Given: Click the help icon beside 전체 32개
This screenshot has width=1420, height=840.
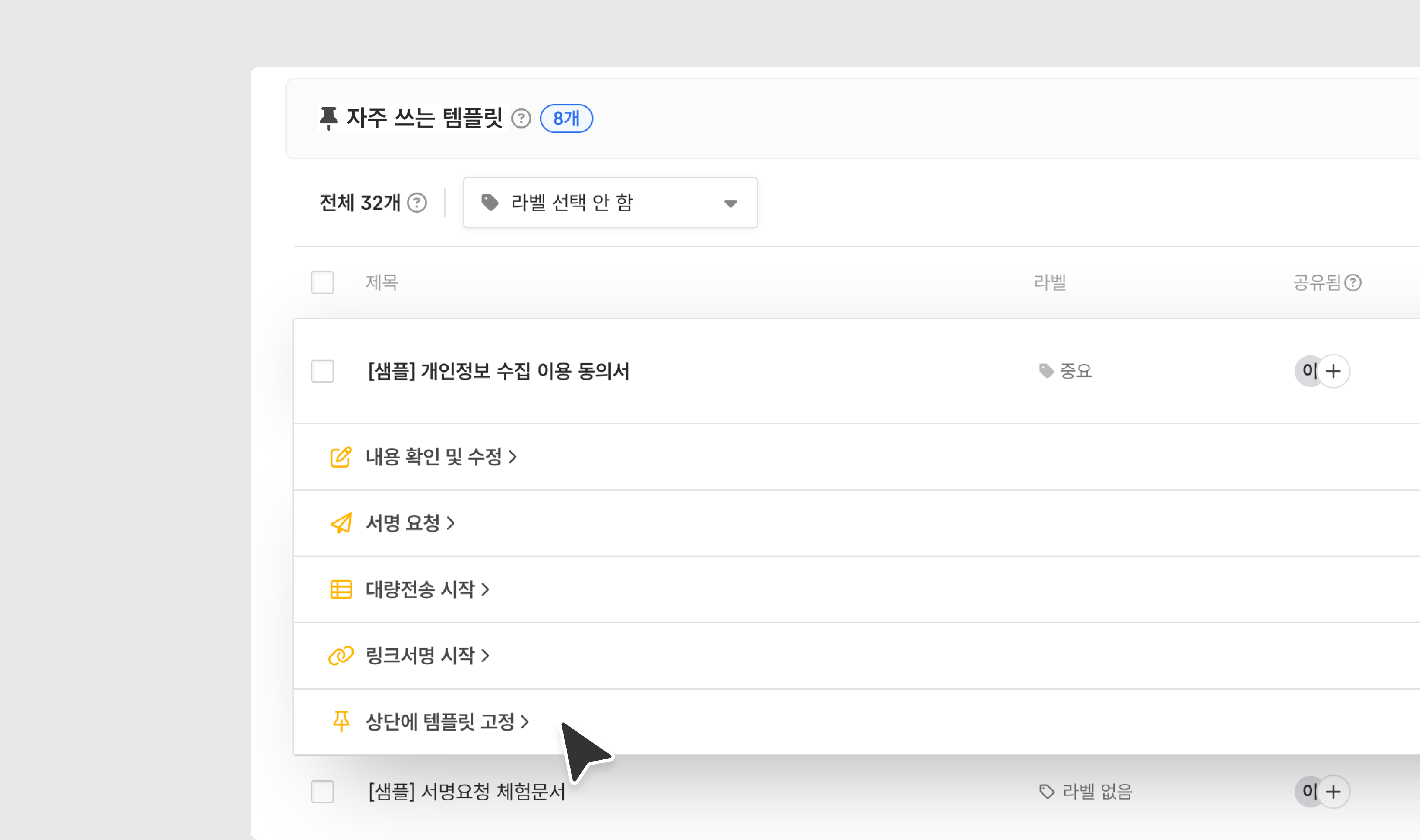Looking at the screenshot, I should 417,203.
